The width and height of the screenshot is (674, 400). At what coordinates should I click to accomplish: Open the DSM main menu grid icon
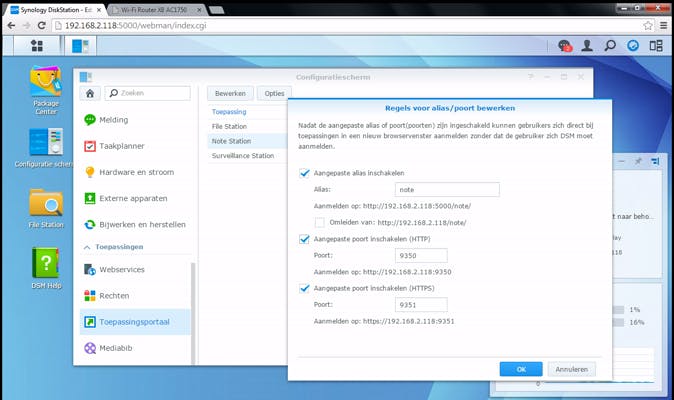(37, 46)
